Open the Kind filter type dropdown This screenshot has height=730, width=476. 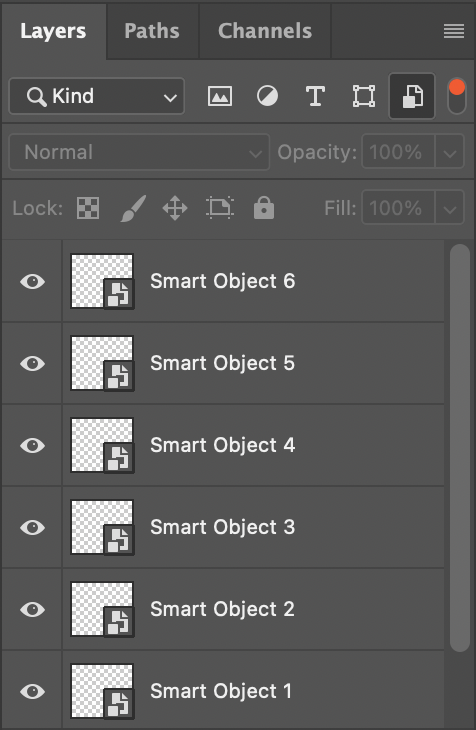96,96
